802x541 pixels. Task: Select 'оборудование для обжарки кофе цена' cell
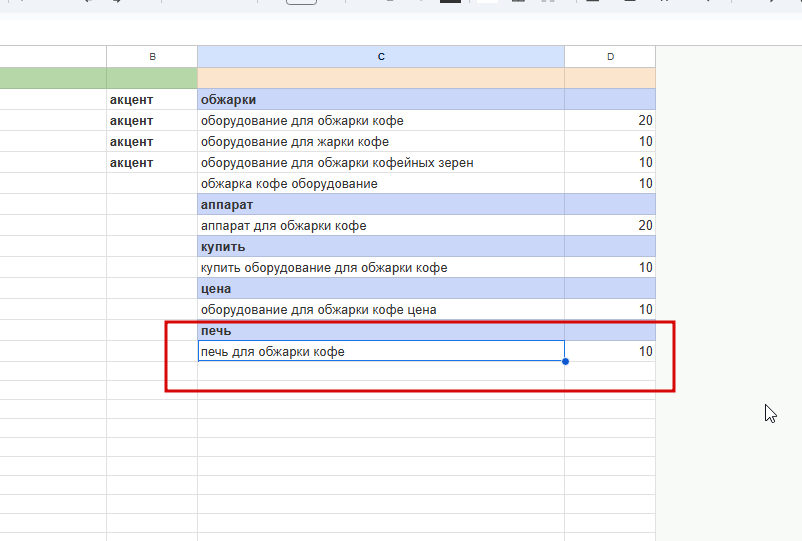click(x=381, y=309)
